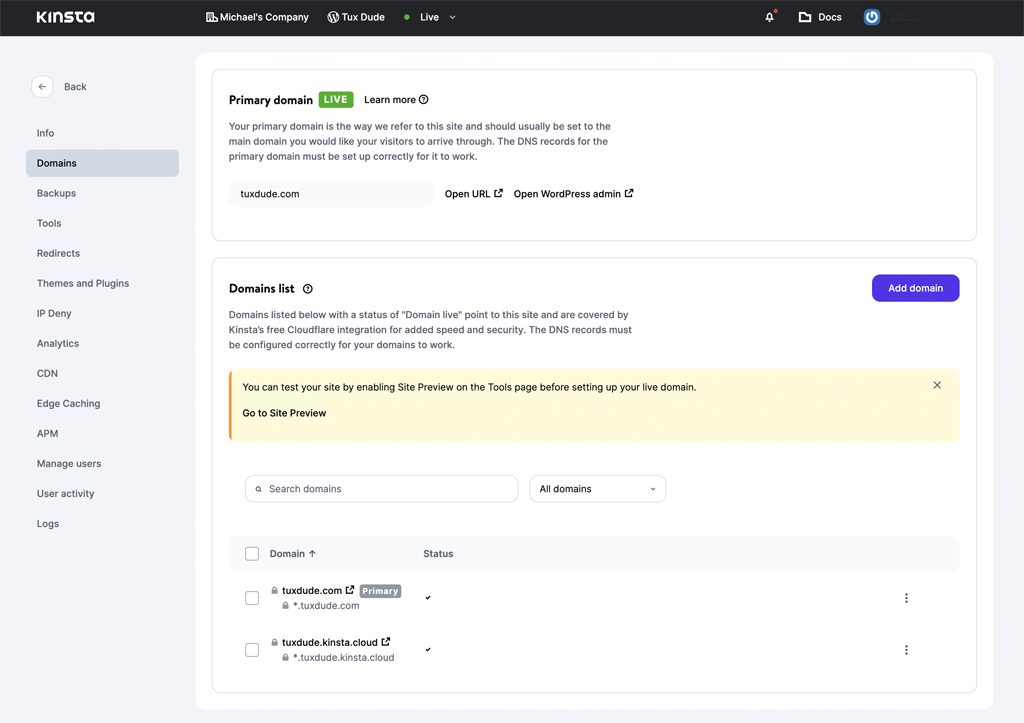The height and width of the screenshot is (723, 1024).
Task: Click the *.tuxdude.kinsta.cloud wildcard entry
Action: (x=344, y=658)
